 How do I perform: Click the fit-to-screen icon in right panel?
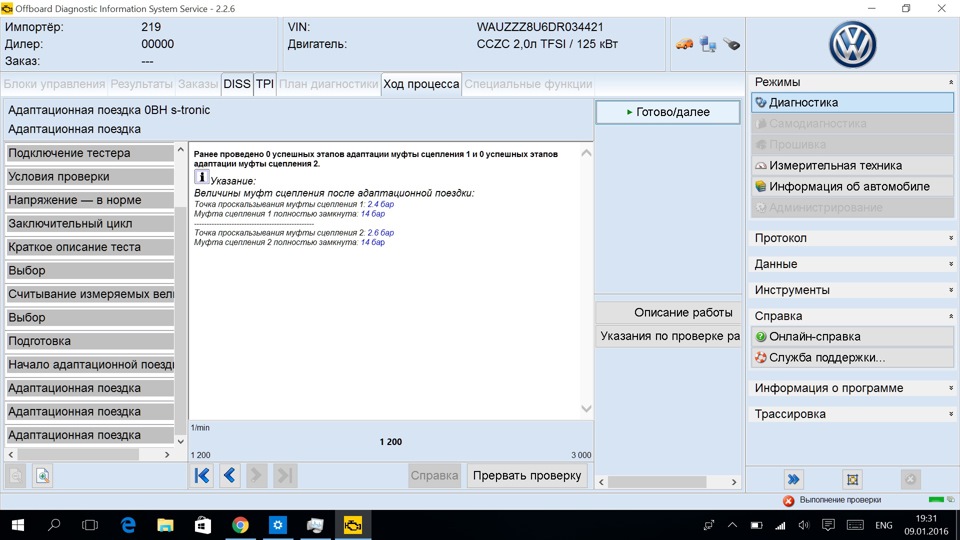click(852, 479)
